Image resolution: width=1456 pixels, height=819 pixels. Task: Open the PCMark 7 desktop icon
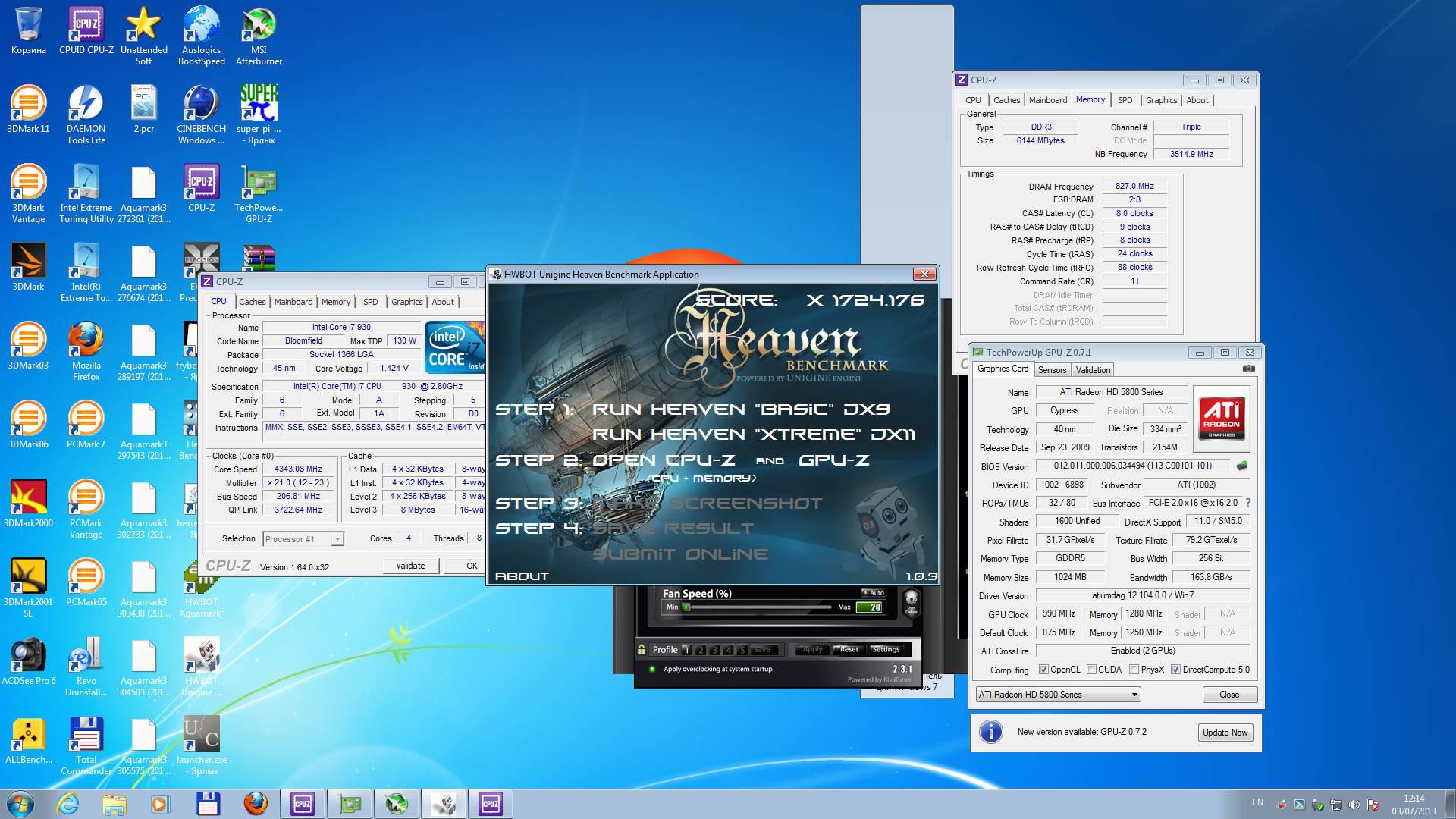pyautogui.click(x=86, y=425)
